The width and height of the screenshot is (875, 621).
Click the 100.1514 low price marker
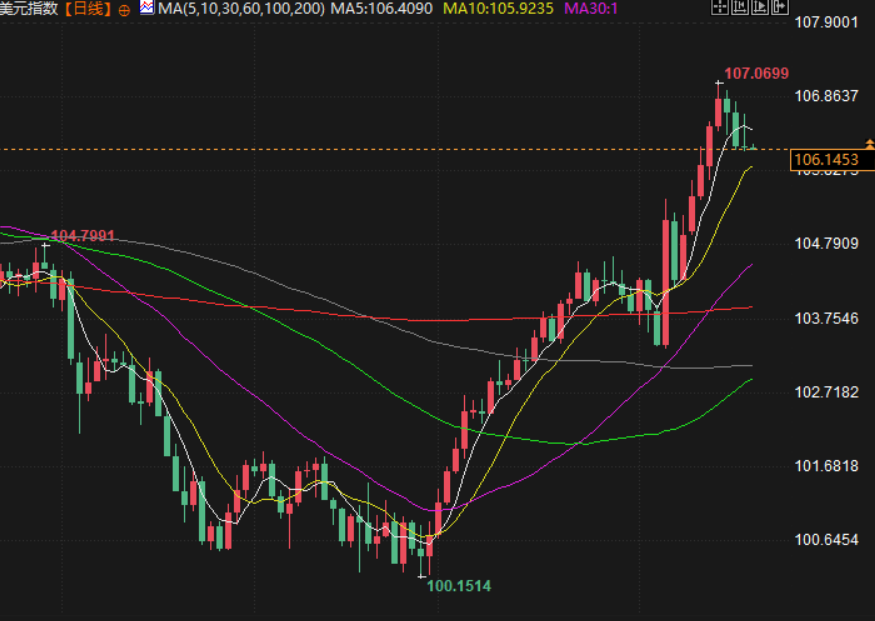point(459,585)
